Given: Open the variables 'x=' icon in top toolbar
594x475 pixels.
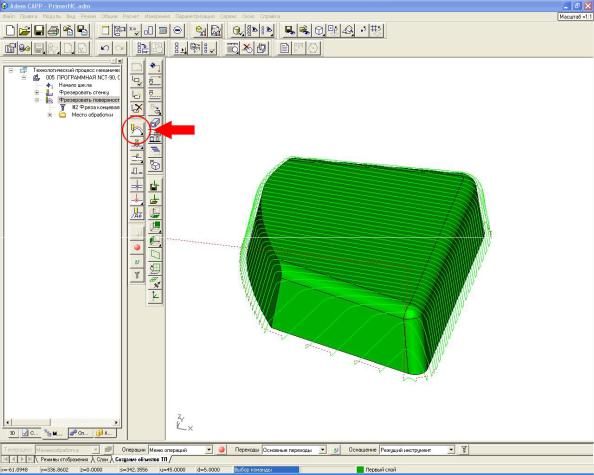Looking at the screenshot, I should (134, 30).
